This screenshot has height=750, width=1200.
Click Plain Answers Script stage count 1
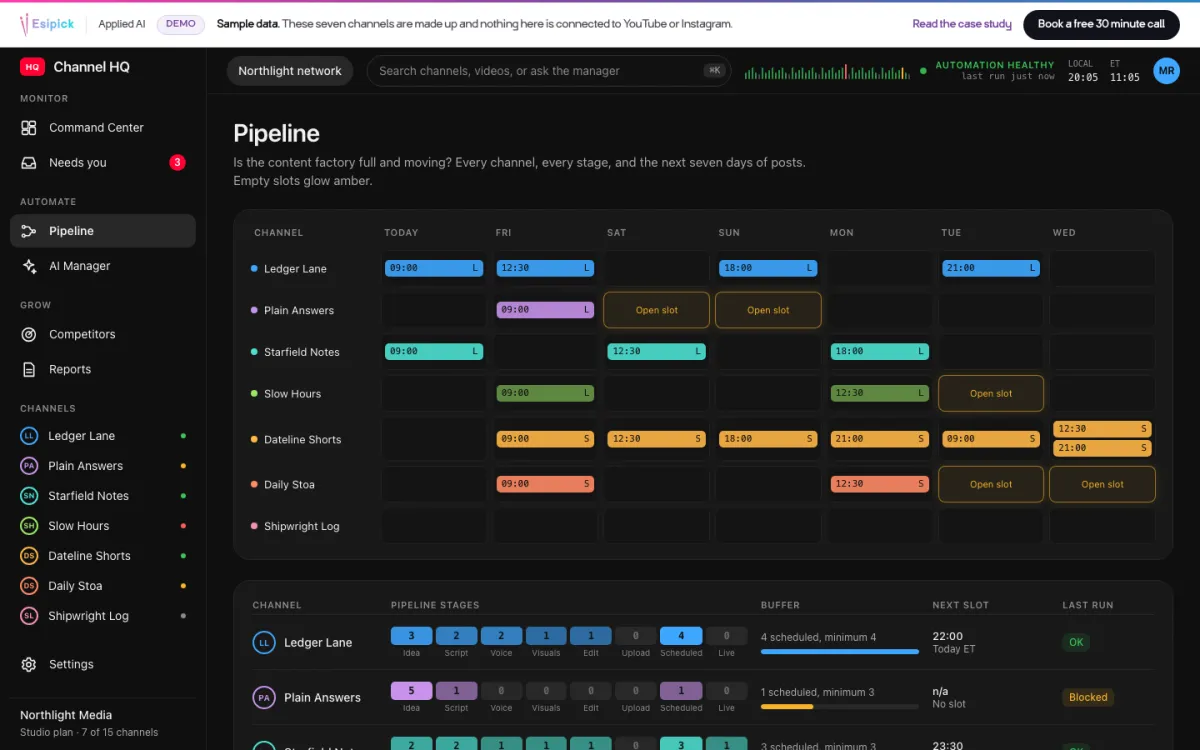[x=456, y=691]
